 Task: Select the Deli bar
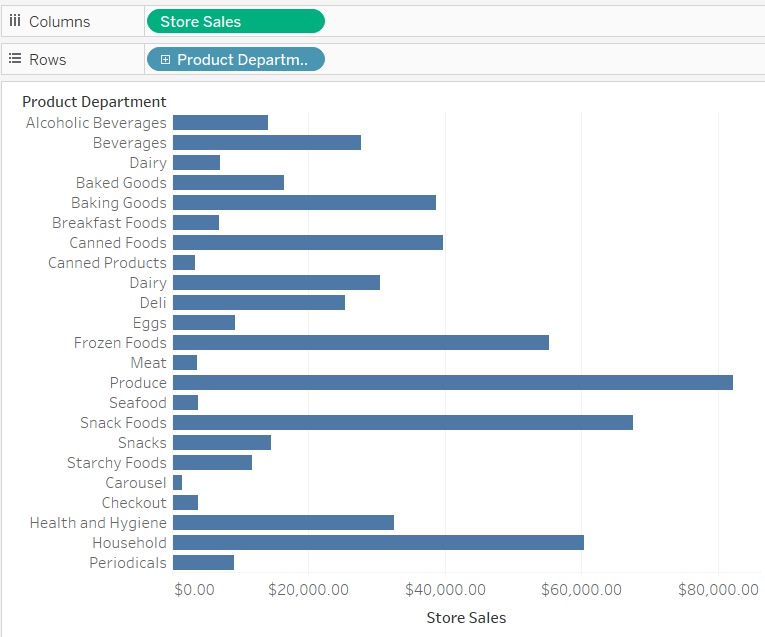pyautogui.click(x=259, y=302)
